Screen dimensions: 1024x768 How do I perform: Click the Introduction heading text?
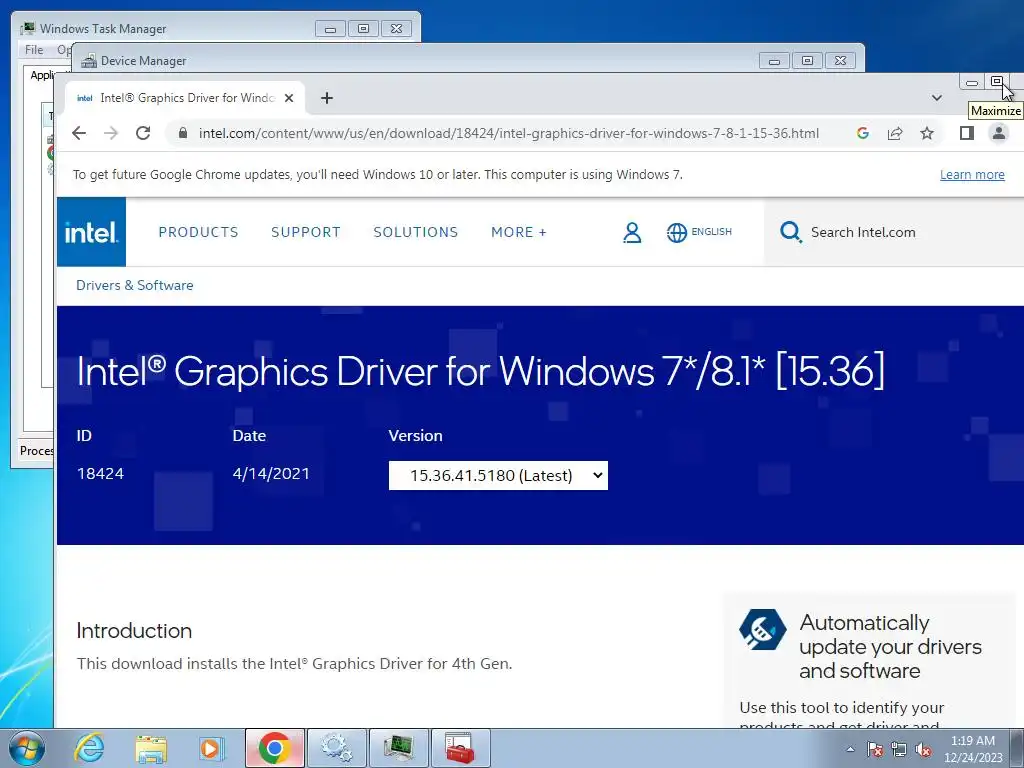point(135,631)
